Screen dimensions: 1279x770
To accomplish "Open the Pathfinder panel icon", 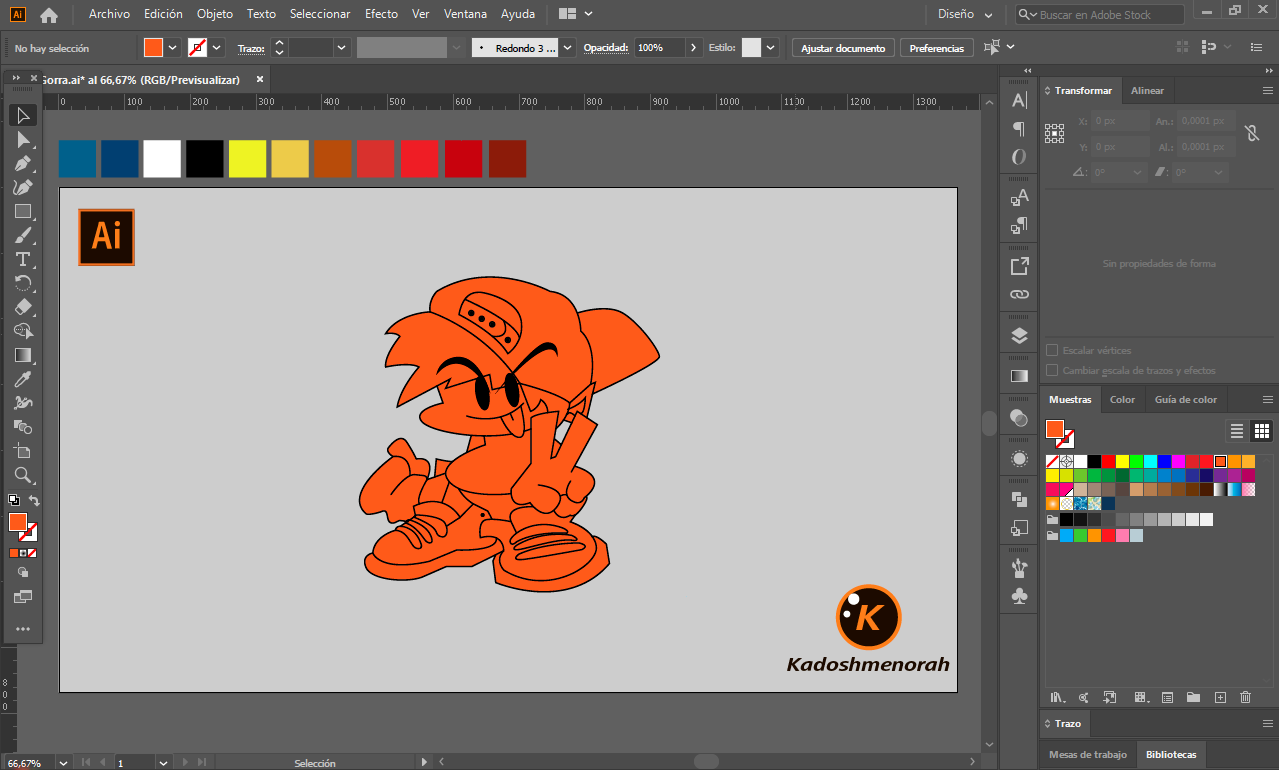I will [1019, 499].
